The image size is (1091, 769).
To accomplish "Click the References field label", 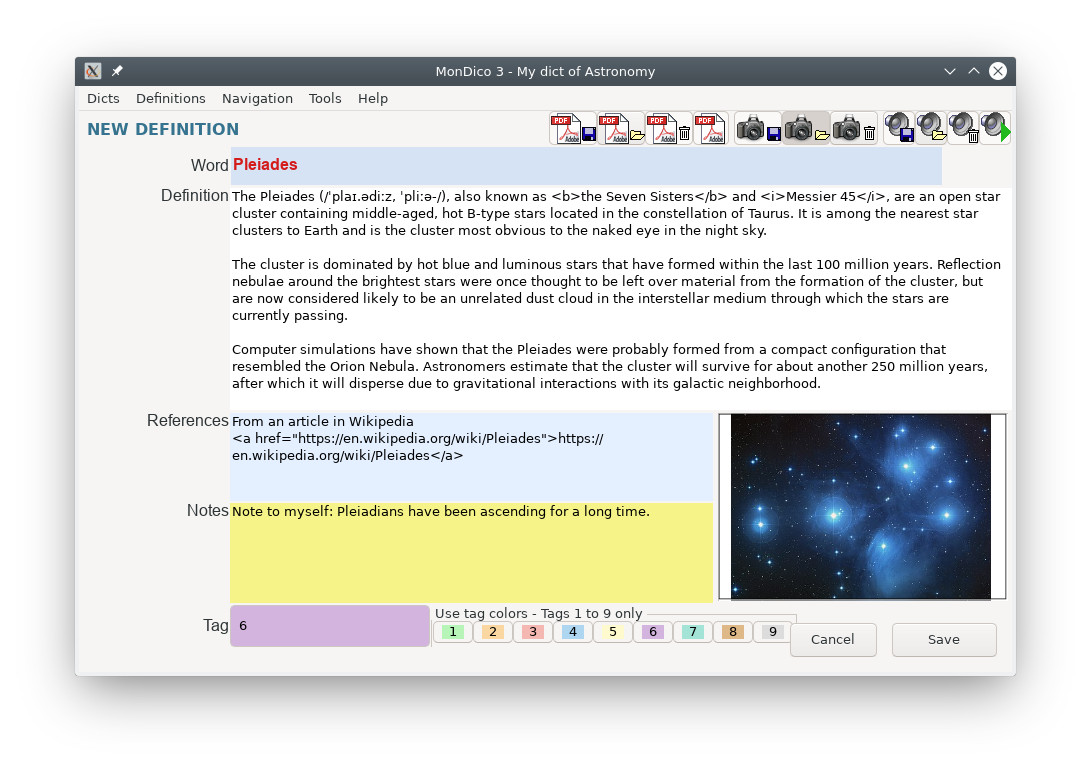I will click(x=187, y=420).
